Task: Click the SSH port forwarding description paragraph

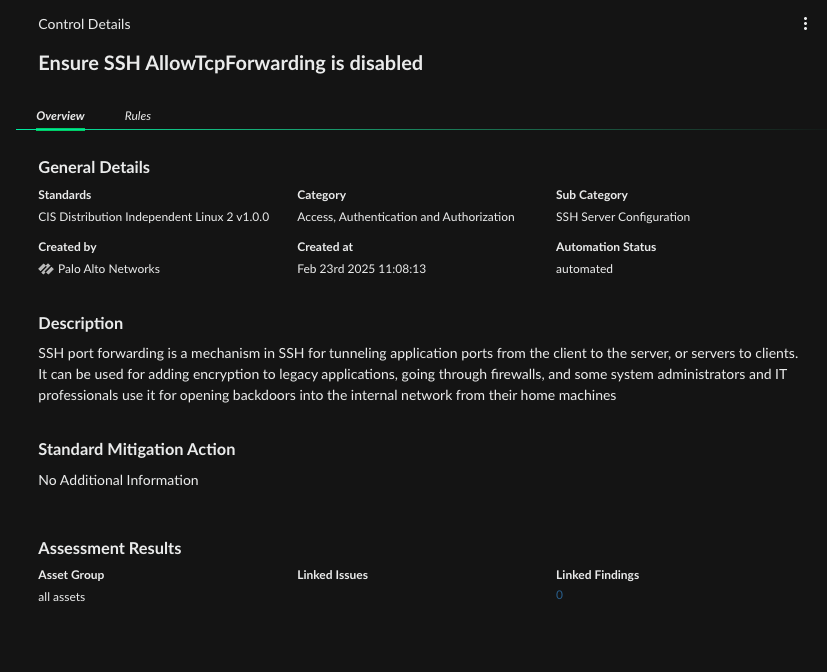Action: (x=418, y=374)
